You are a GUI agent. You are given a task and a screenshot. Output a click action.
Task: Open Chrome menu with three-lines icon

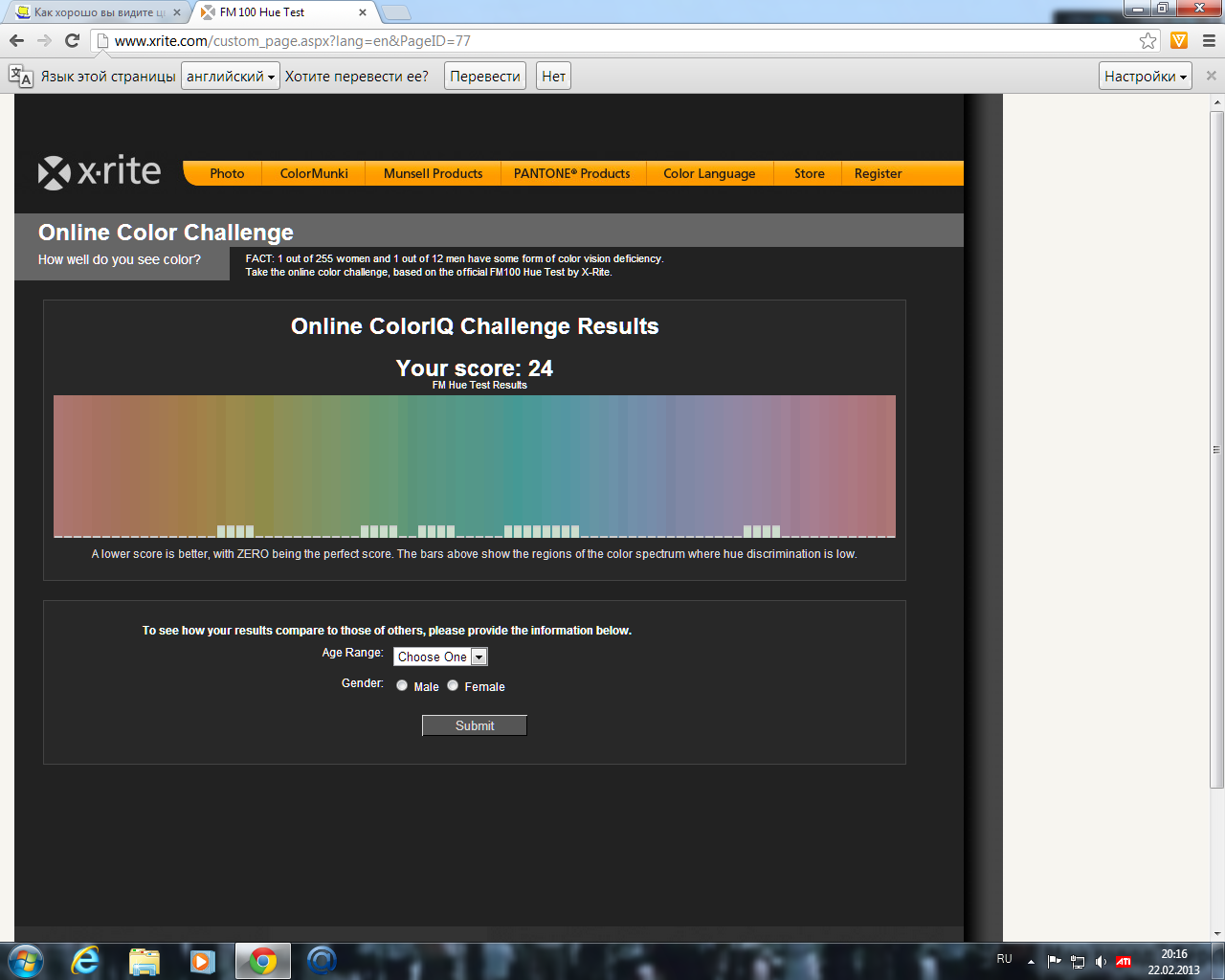coord(1208,40)
